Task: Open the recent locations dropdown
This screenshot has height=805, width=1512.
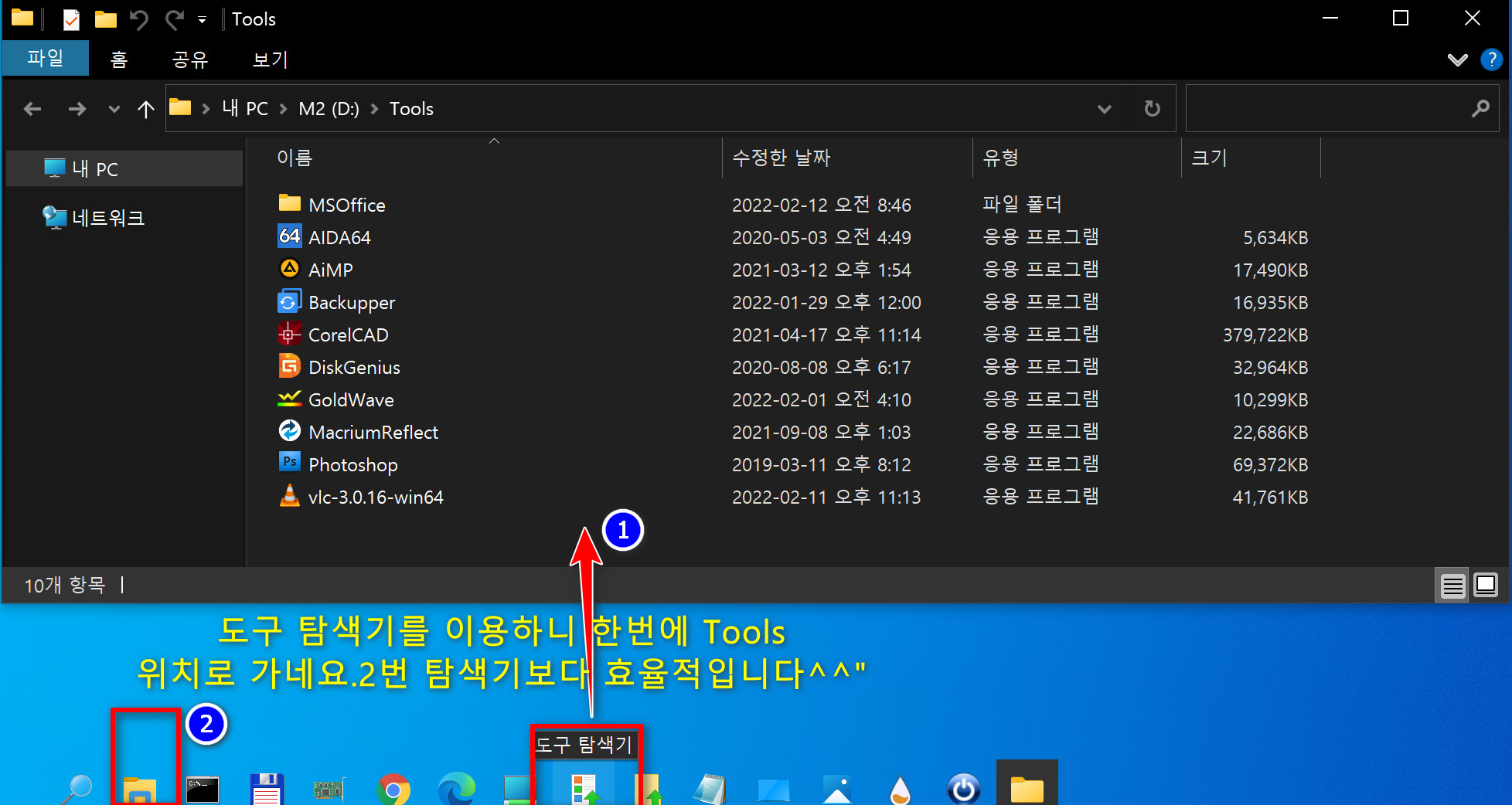Action: pyautogui.click(x=114, y=109)
